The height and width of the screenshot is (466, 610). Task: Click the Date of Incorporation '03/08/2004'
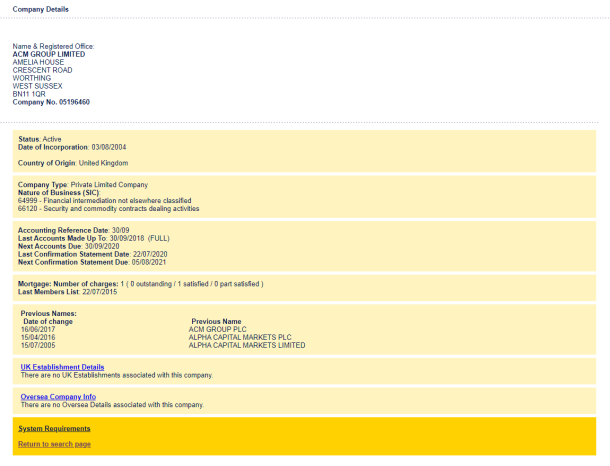click(109, 147)
